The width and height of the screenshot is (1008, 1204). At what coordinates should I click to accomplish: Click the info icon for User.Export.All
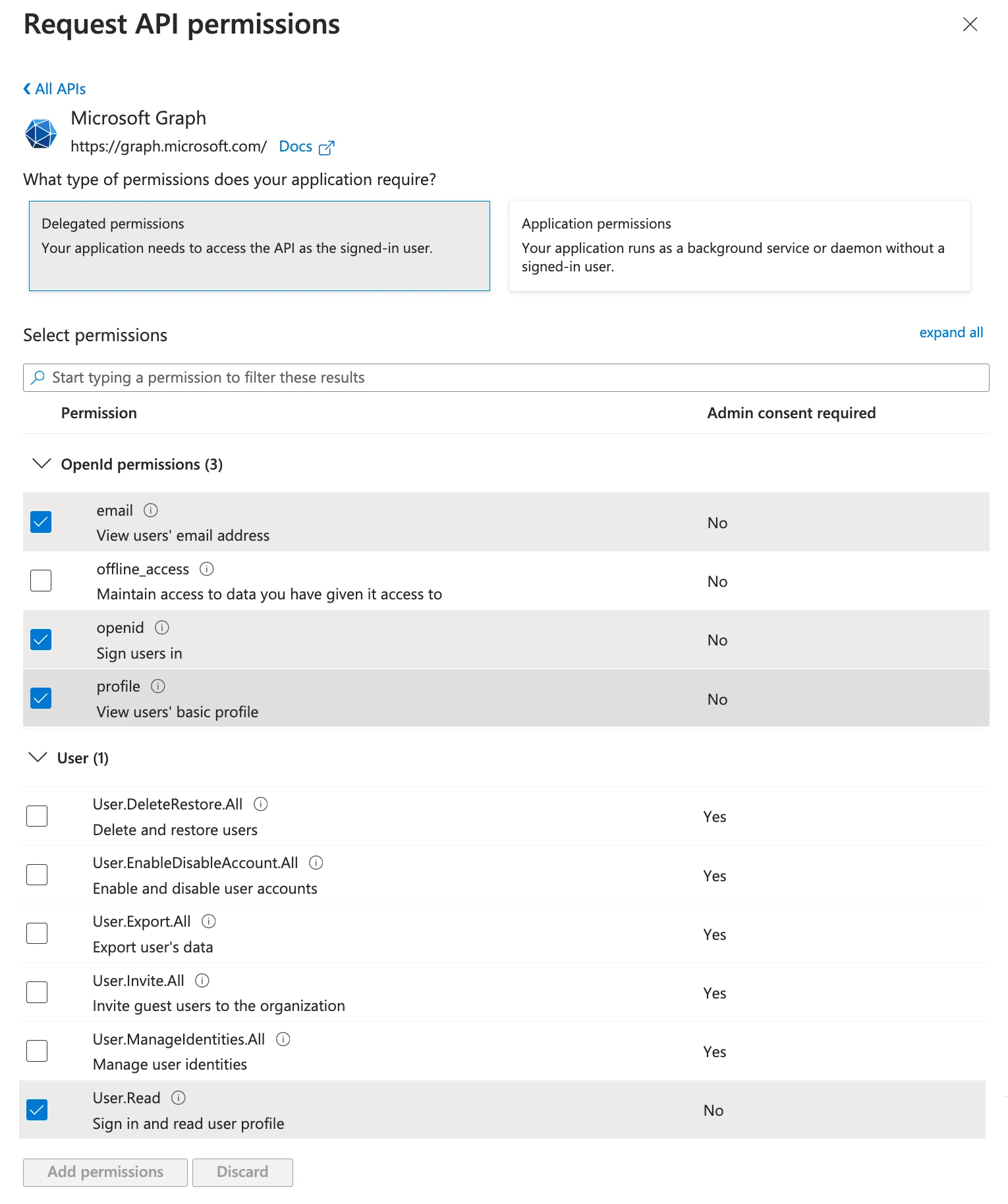pos(209,921)
